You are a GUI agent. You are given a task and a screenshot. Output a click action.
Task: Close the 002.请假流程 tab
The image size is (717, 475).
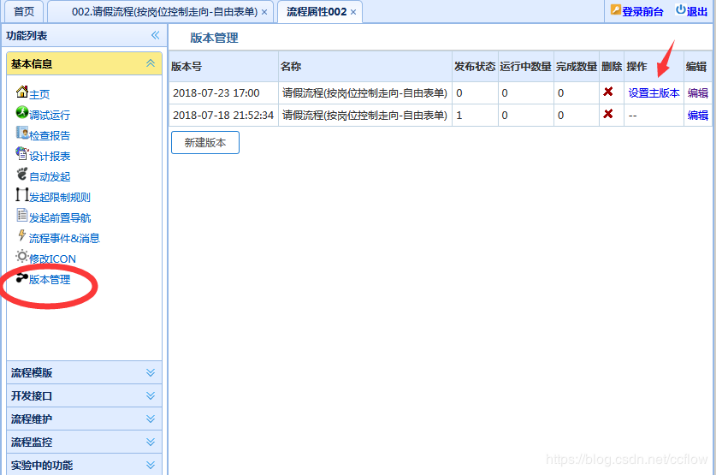pyautogui.click(x=264, y=12)
